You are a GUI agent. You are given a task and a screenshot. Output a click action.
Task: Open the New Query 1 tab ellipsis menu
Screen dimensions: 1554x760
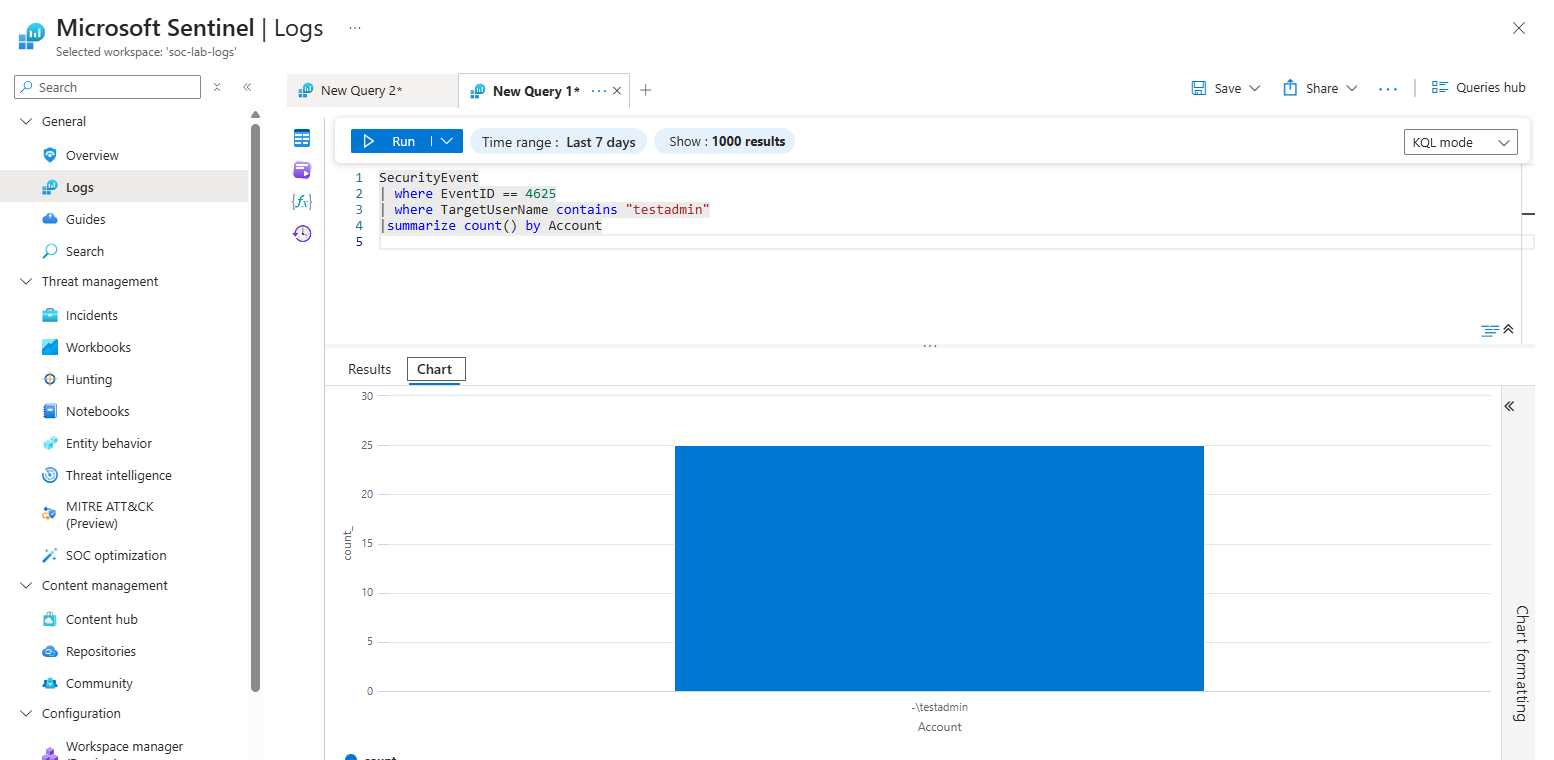(599, 91)
